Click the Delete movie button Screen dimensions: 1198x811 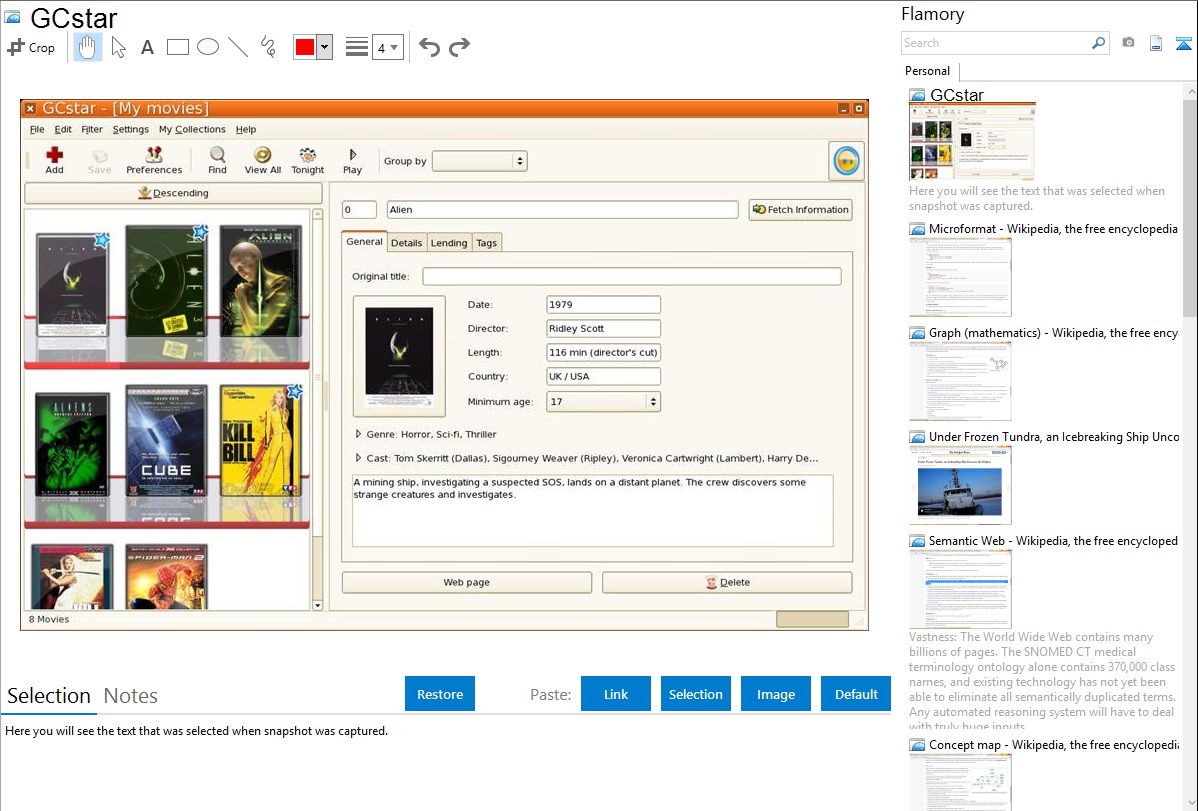coord(727,582)
